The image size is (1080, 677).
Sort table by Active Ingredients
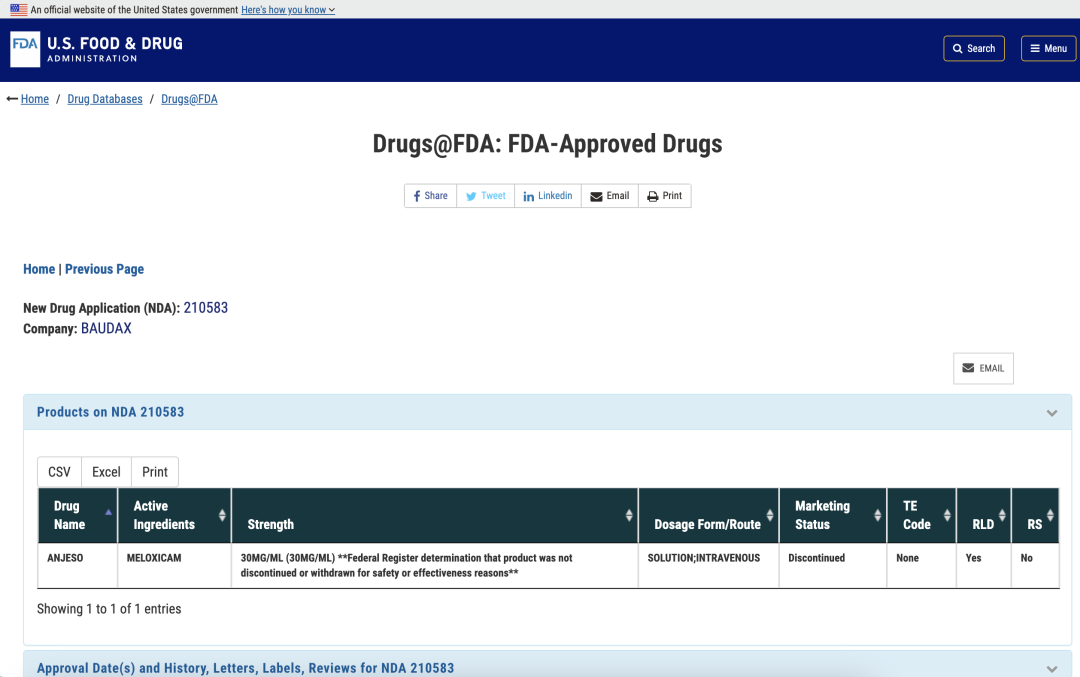pos(175,515)
